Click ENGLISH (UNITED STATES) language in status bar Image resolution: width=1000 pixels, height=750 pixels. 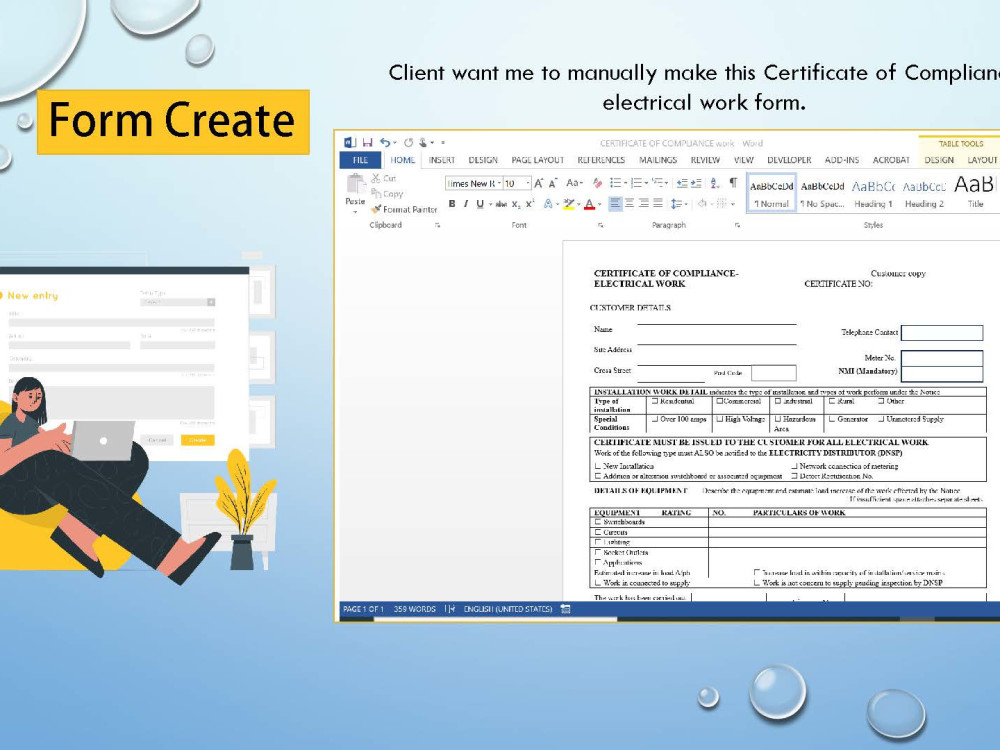pos(508,609)
